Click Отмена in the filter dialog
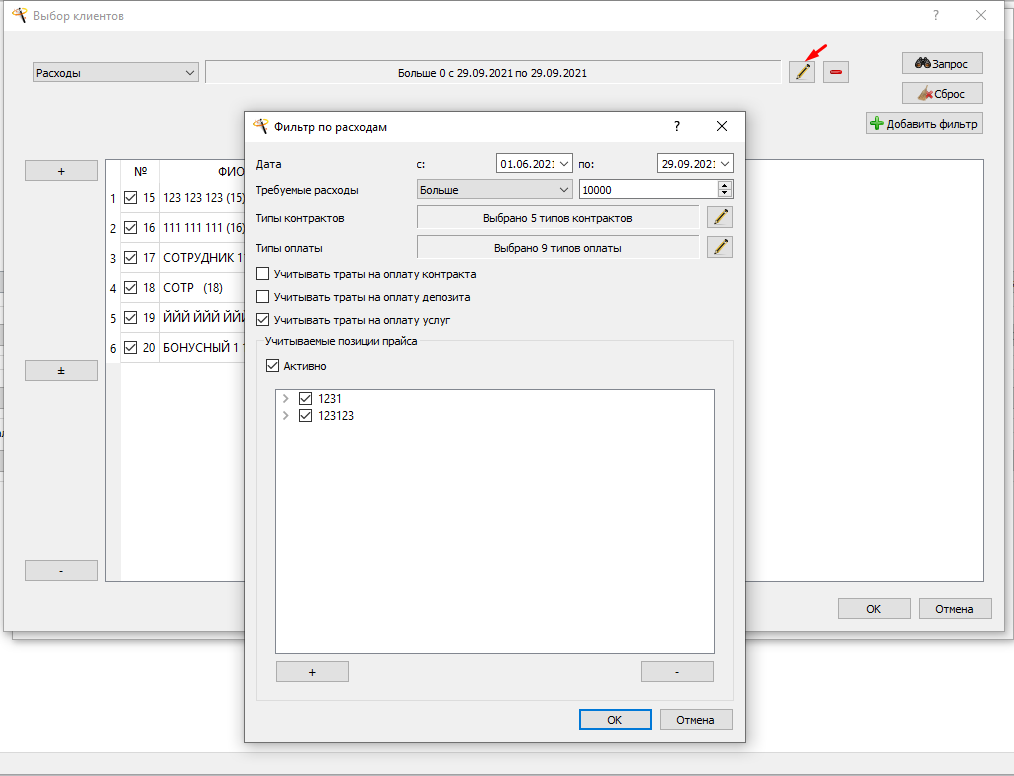This screenshot has height=776, width=1014. click(696, 720)
